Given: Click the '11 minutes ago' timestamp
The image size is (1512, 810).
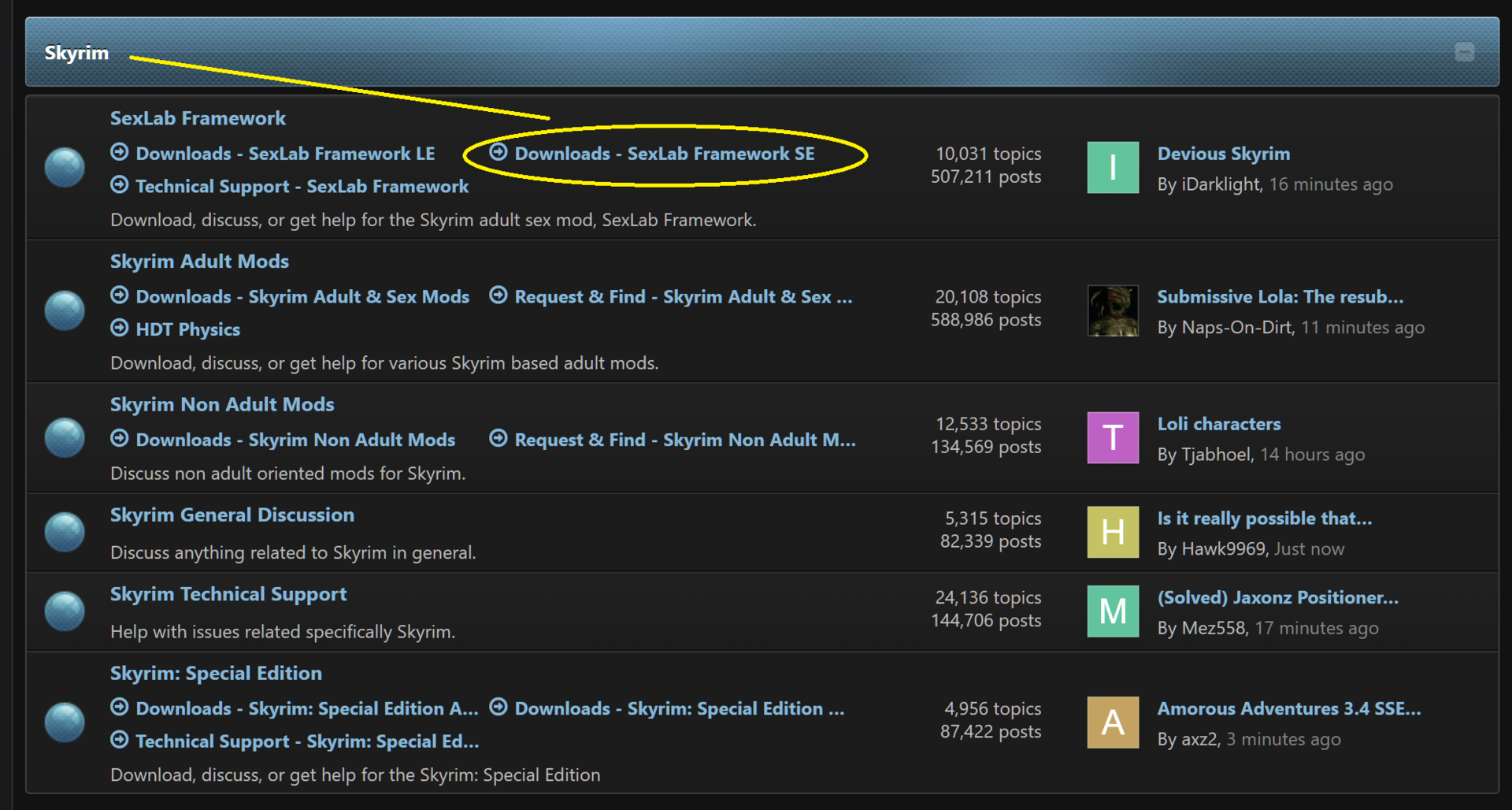Looking at the screenshot, I should pyautogui.click(x=1362, y=328).
